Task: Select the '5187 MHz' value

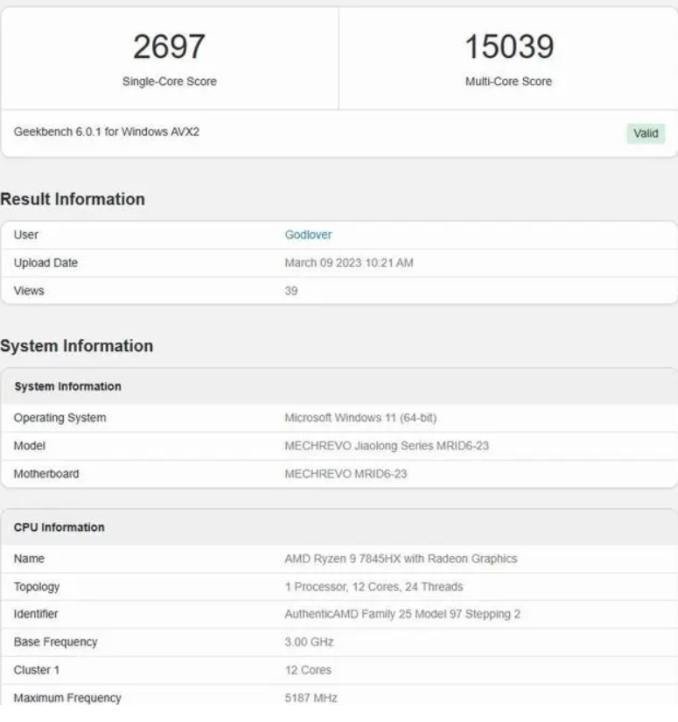Action: pyautogui.click(x=311, y=698)
